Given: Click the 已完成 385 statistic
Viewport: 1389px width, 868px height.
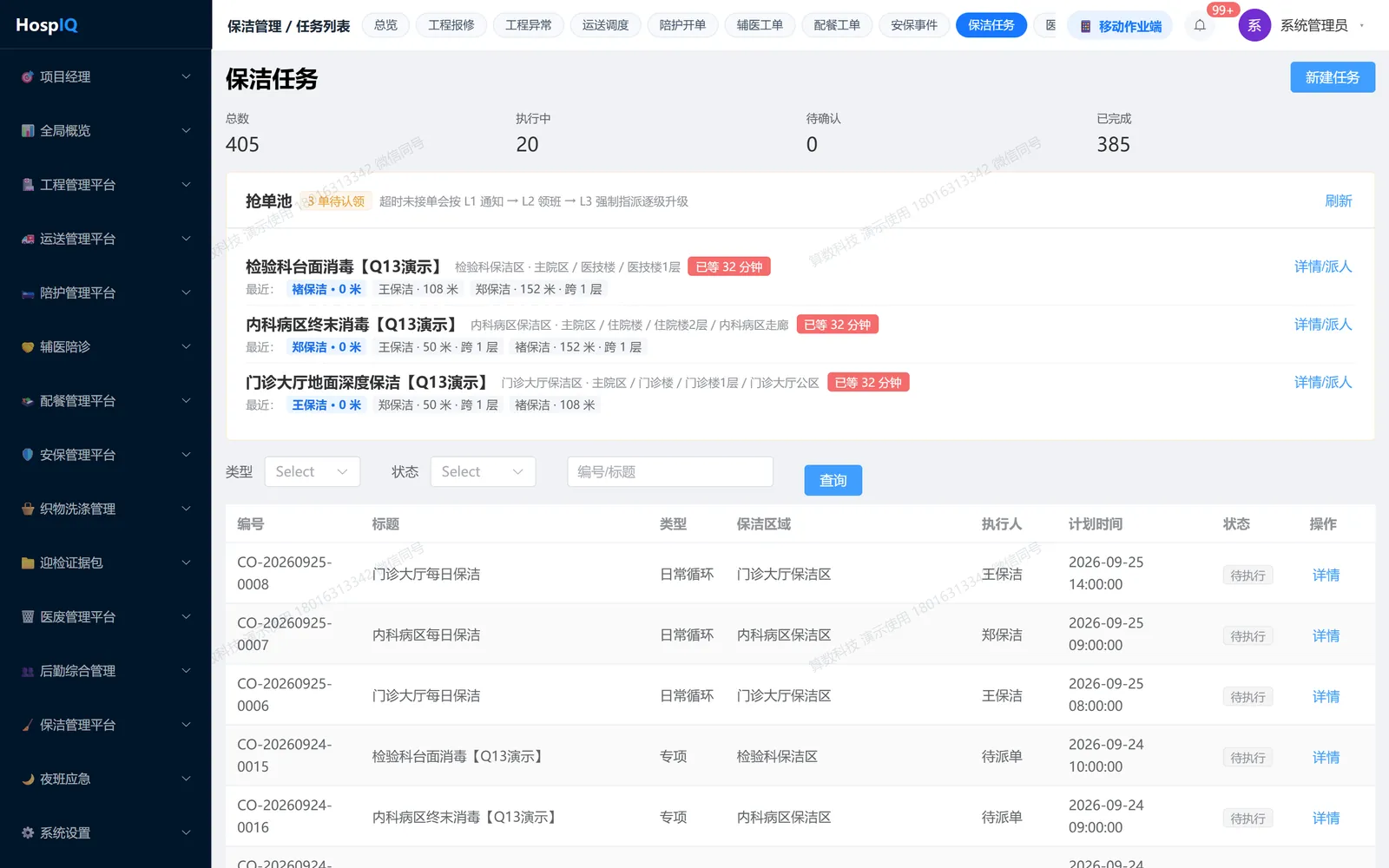Looking at the screenshot, I should click(1114, 134).
